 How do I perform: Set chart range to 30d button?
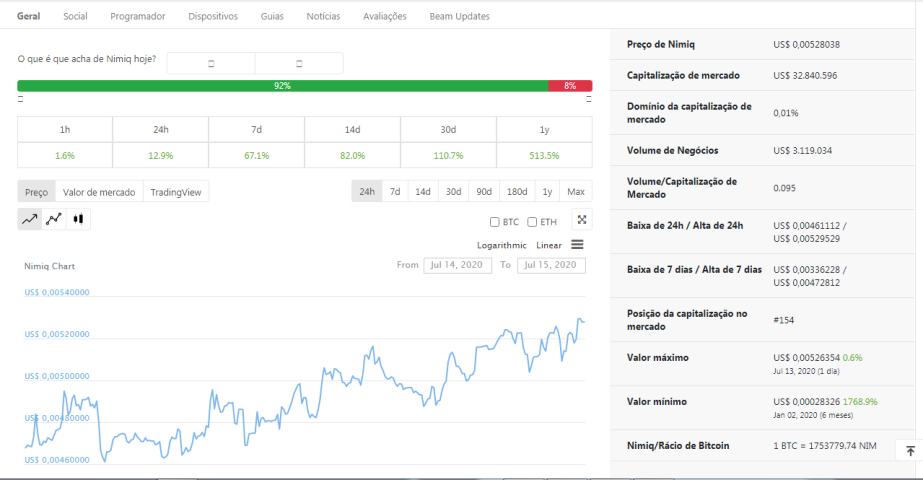453,191
